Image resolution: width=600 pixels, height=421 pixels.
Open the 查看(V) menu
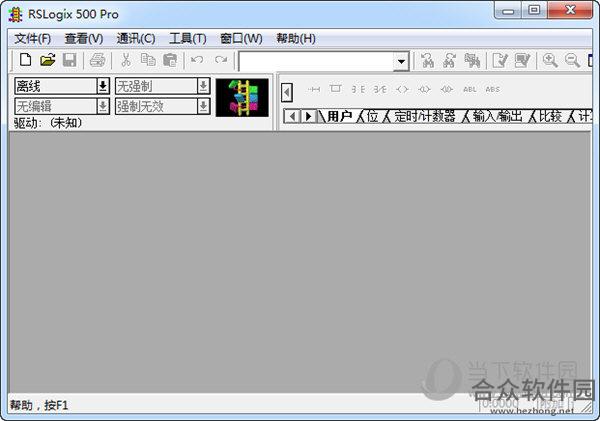[84, 39]
